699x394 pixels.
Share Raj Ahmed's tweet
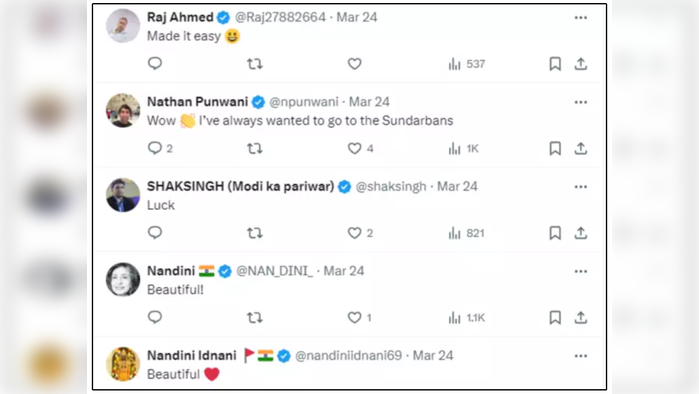point(580,64)
